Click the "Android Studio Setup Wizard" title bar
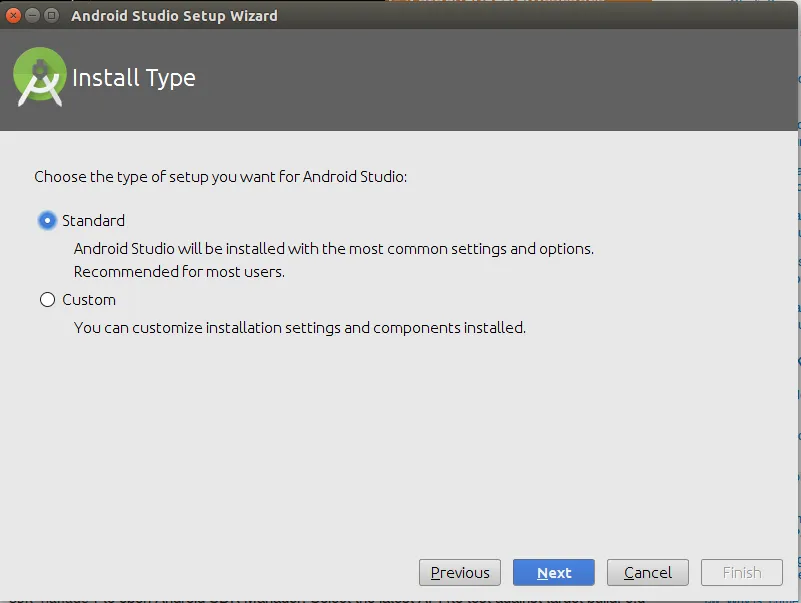This screenshot has width=801, height=603. pos(175,15)
